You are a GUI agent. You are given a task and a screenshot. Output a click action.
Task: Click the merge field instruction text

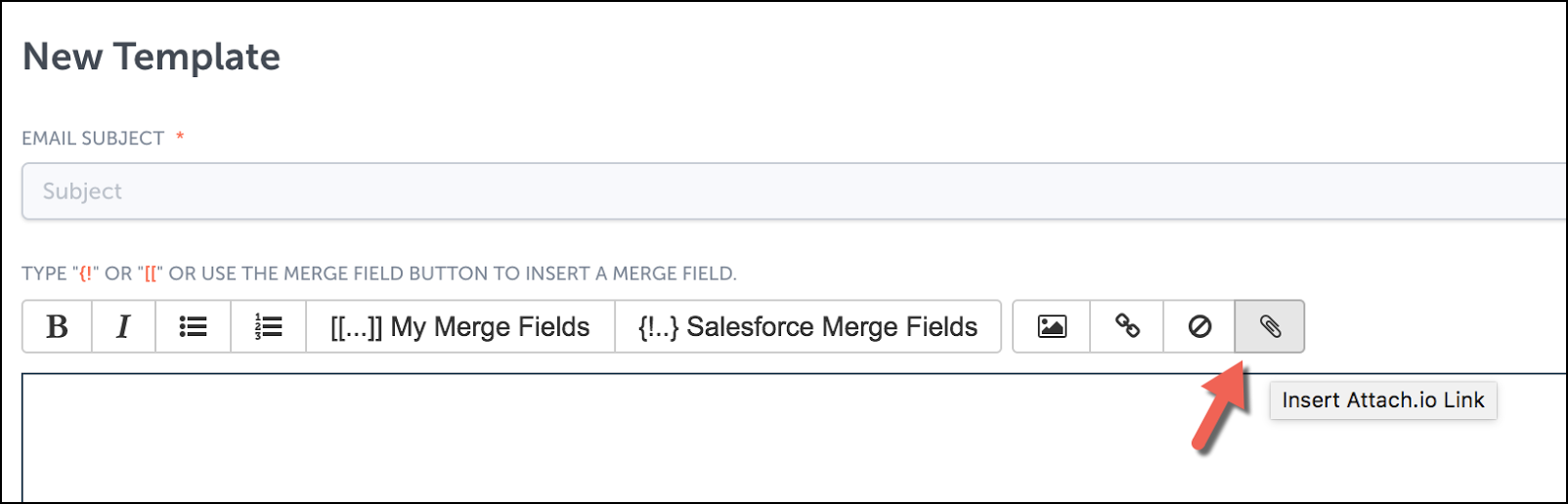(379, 273)
